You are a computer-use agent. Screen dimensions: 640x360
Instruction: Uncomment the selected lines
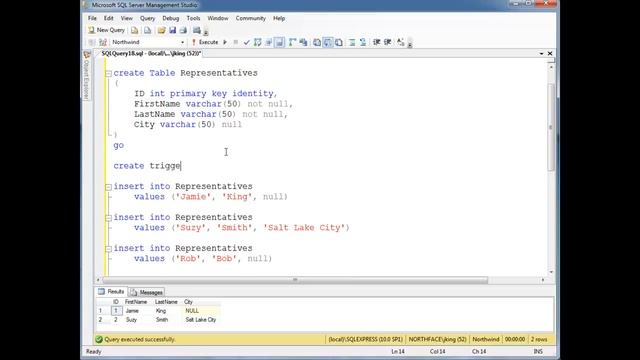tap(363, 42)
